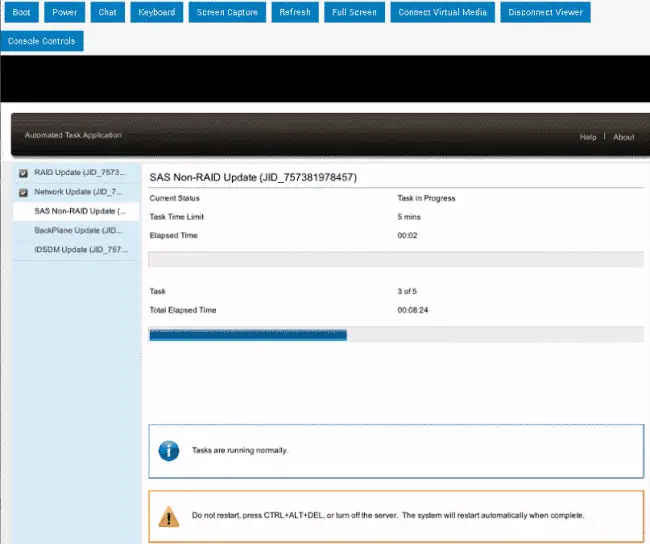The image size is (650, 544).
Task: Select IDSDM Update task in sidebar
Action: [x=76, y=250]
